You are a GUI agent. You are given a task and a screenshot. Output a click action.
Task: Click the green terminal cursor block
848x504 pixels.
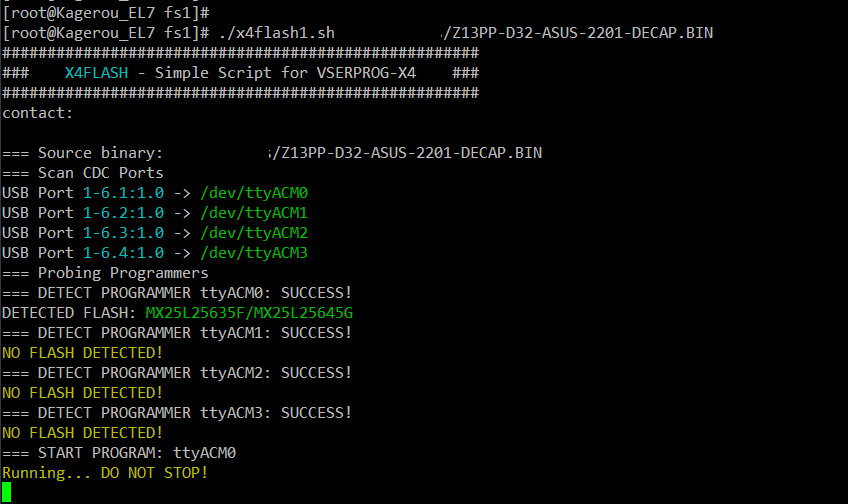pos(6,492)
